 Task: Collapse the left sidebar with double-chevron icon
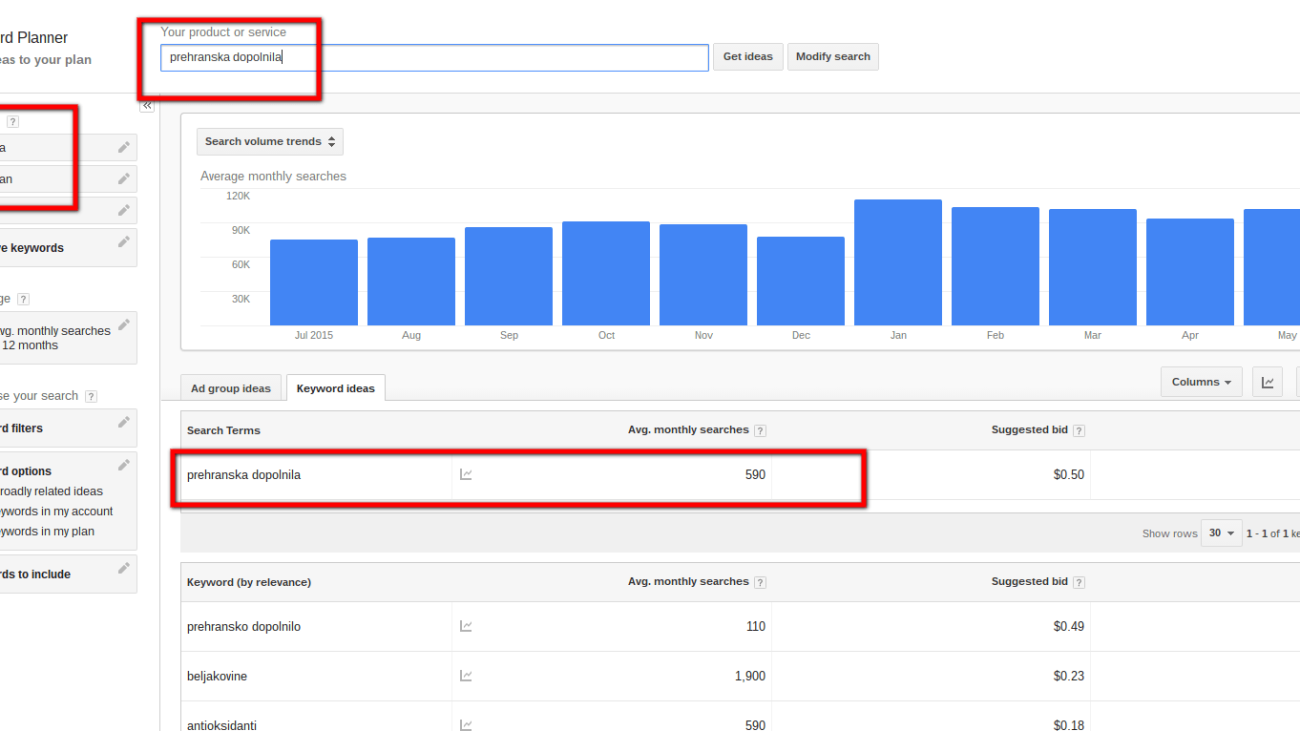tap(147, 105)
